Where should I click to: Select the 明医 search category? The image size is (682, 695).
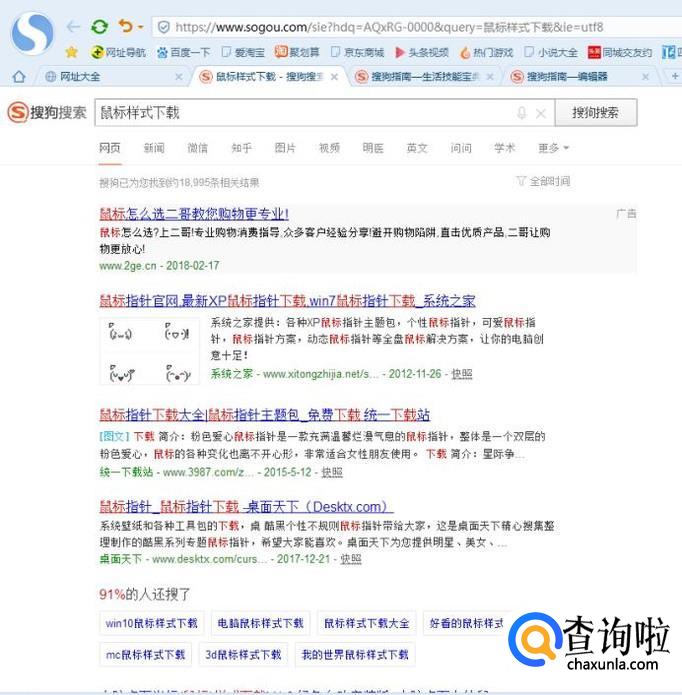tap(373, 148)
